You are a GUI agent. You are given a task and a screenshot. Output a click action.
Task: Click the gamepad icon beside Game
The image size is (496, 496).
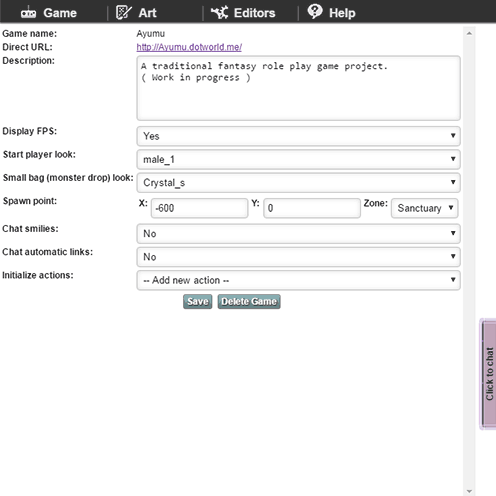(28, 13)
